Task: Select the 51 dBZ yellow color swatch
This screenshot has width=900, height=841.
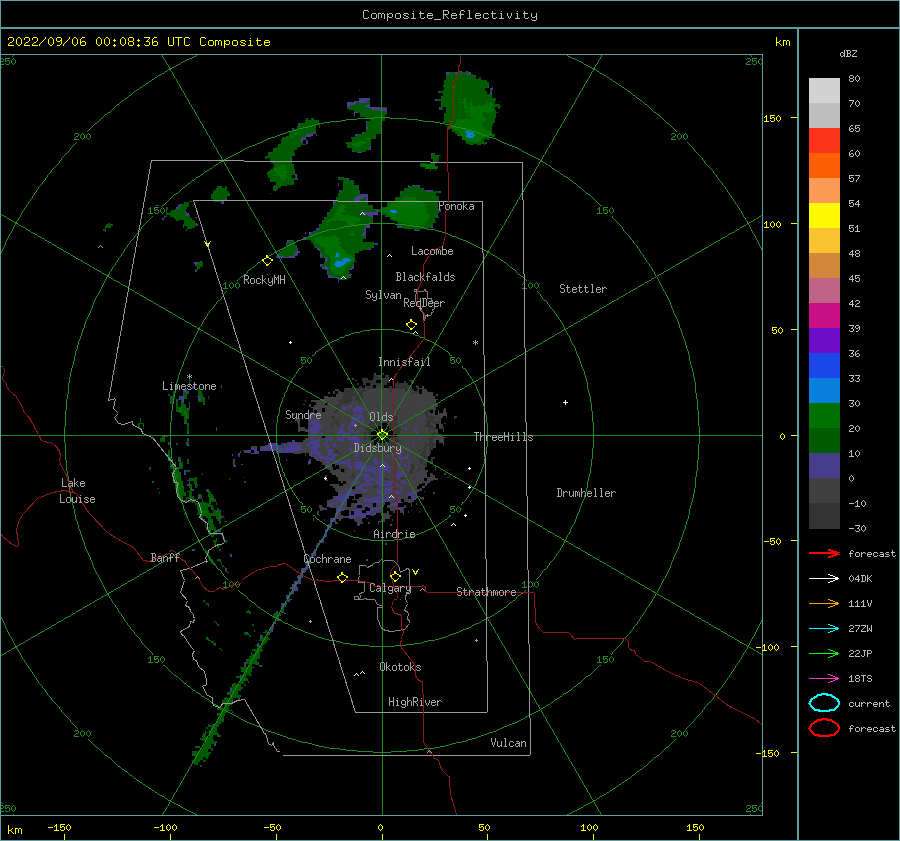Action: point(824,216)
